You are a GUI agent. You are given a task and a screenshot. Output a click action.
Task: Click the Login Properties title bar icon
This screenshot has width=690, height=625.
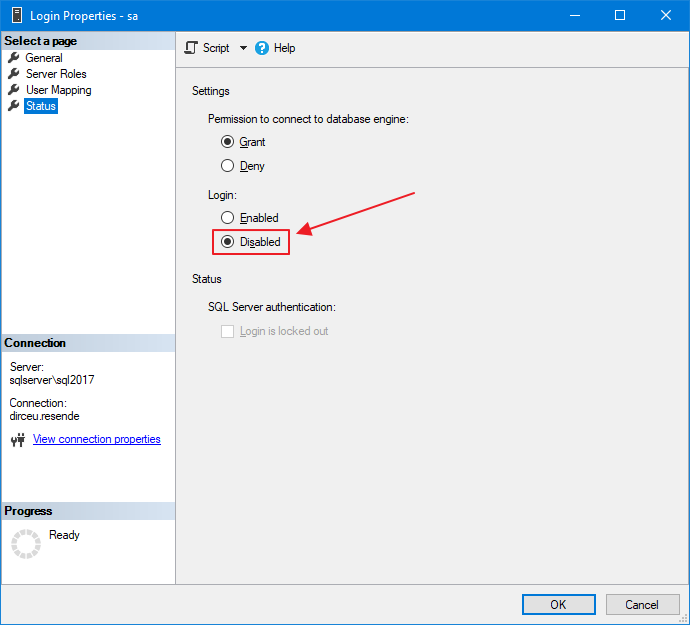pos(15,15)
